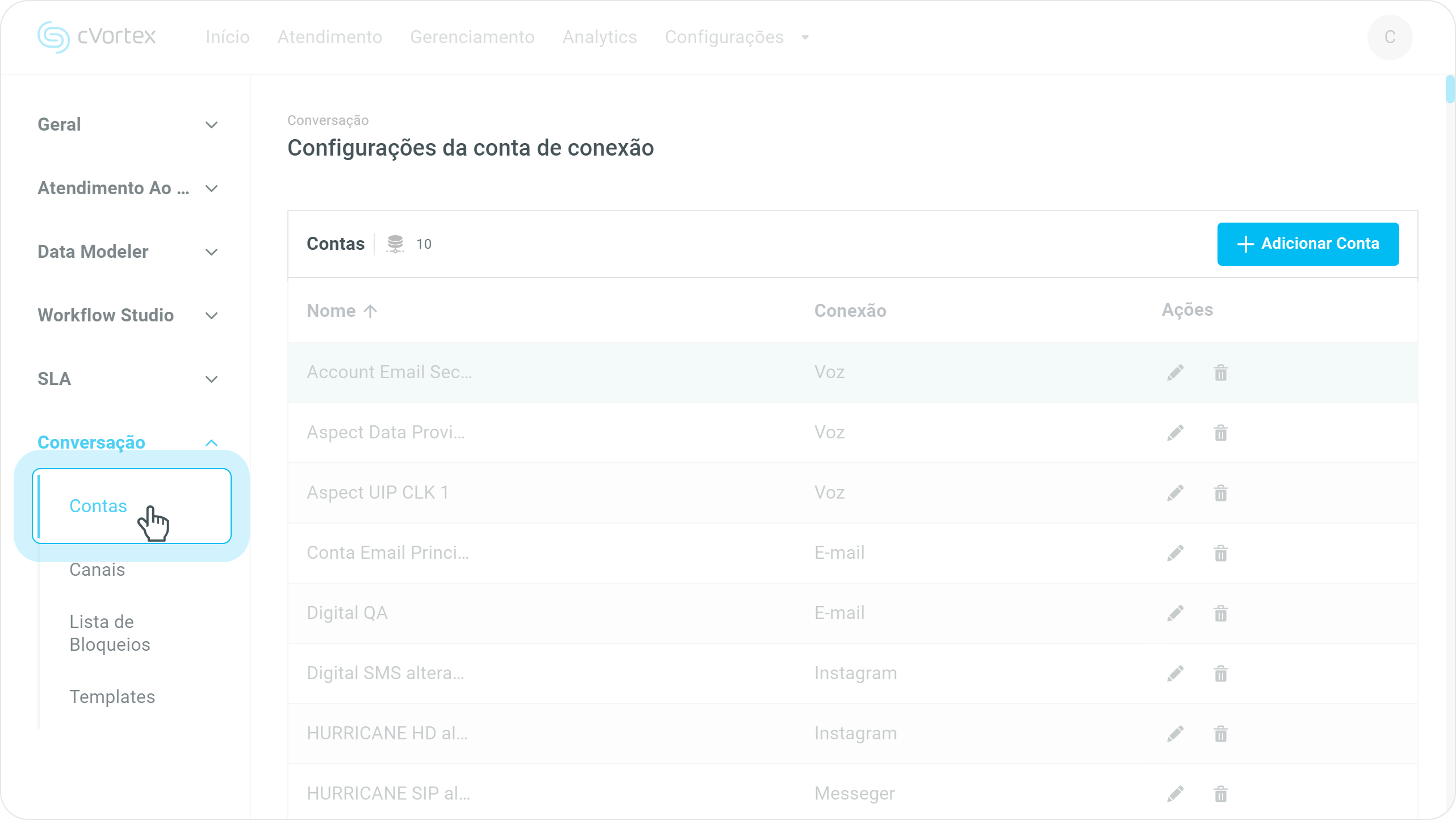Delete the Aspect Data Provi... account

coord(1220,433)
